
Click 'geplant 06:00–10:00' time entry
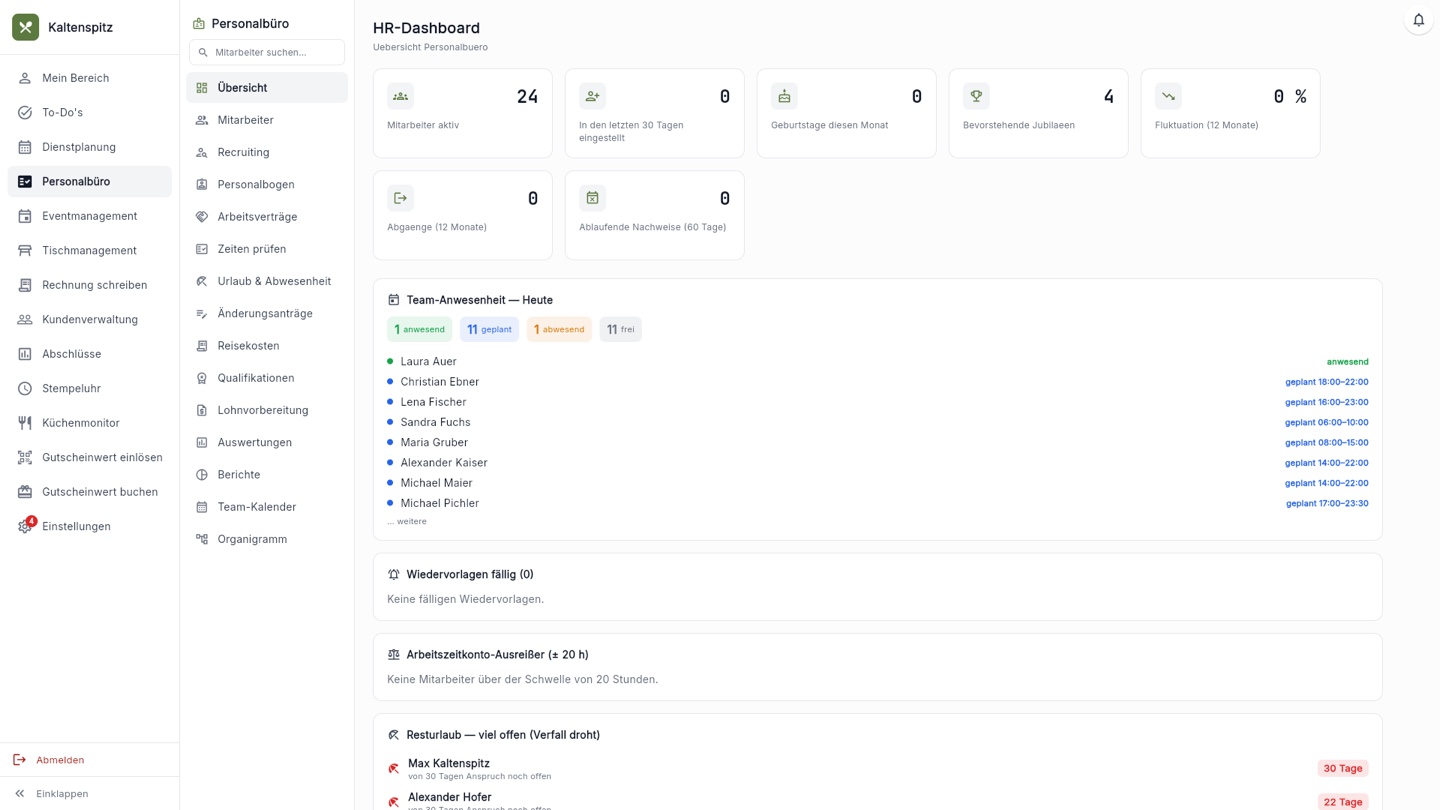click(1327, 422)
